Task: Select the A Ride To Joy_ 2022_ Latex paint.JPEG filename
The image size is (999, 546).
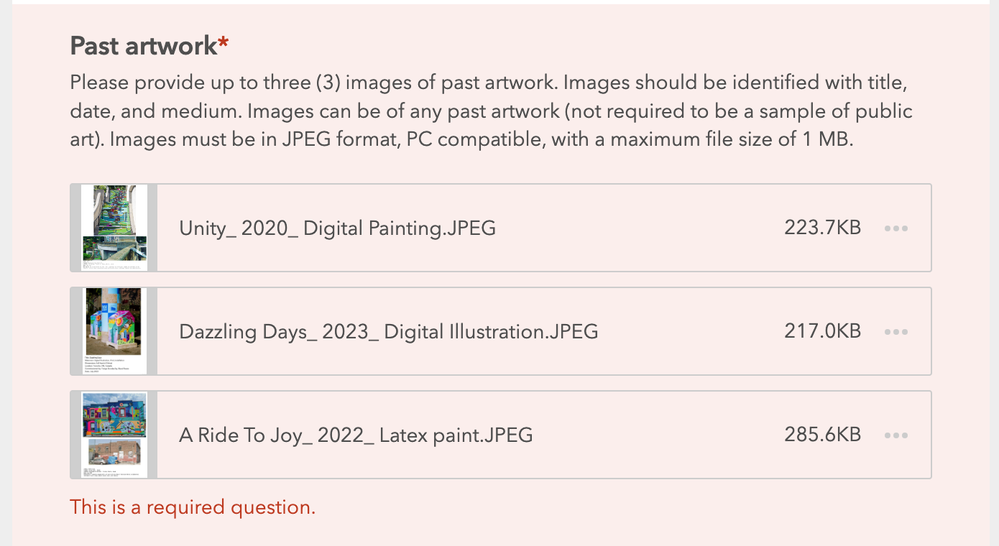Action: [355, 435]
